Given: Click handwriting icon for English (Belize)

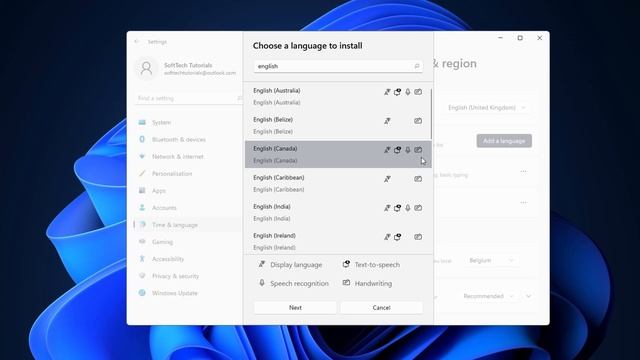Looking at the screenshot, I should pyautogui.click(x=418, y=121).
